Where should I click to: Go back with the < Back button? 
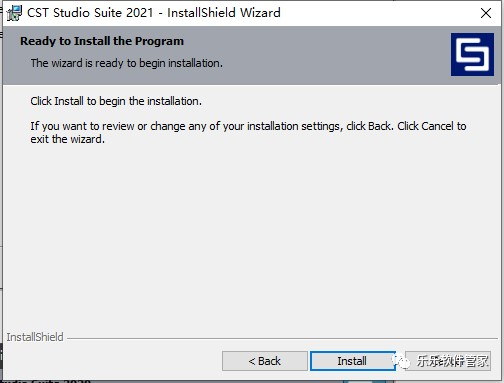coord(265,361)
